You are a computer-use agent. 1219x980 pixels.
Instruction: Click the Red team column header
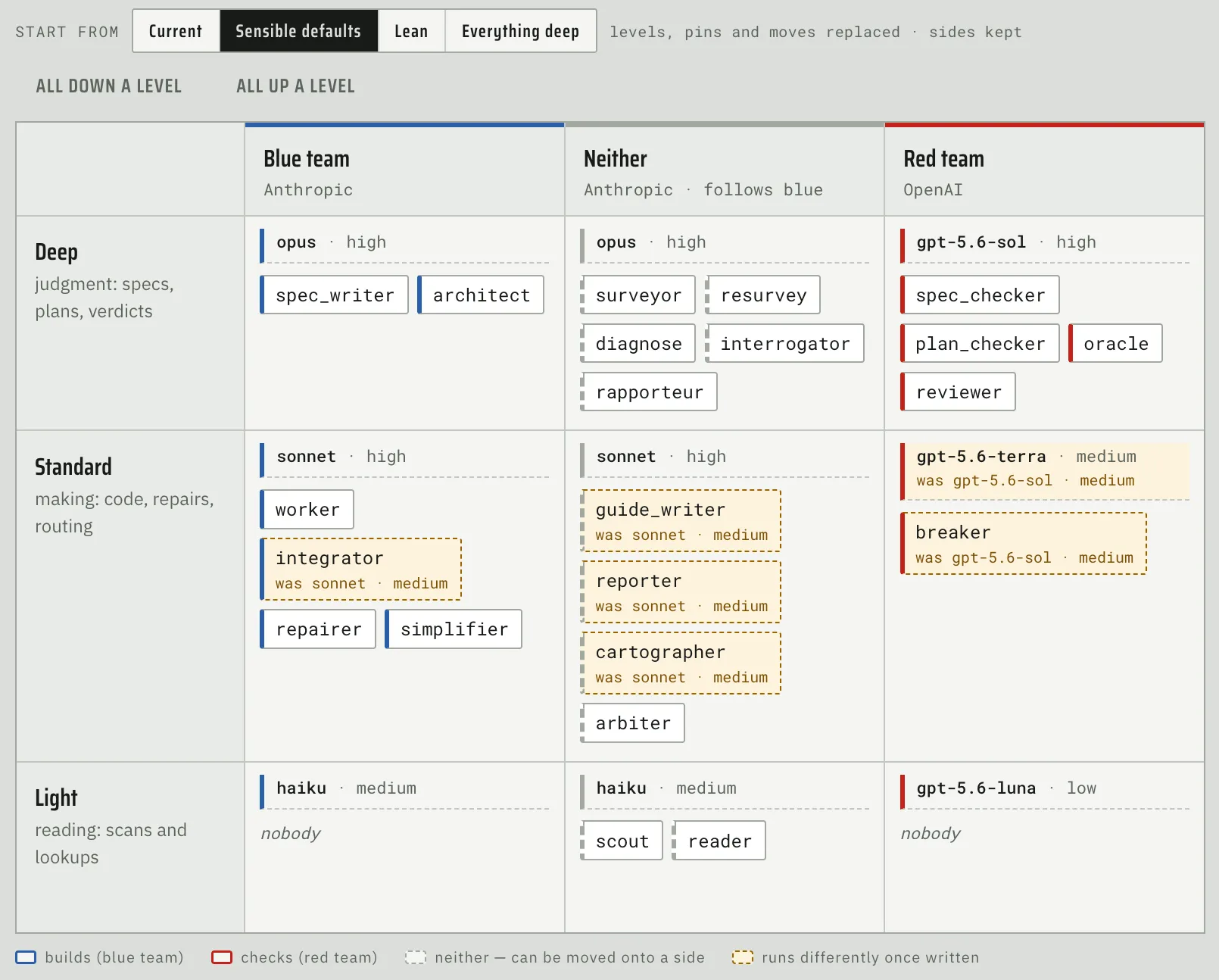point(1044,170)
